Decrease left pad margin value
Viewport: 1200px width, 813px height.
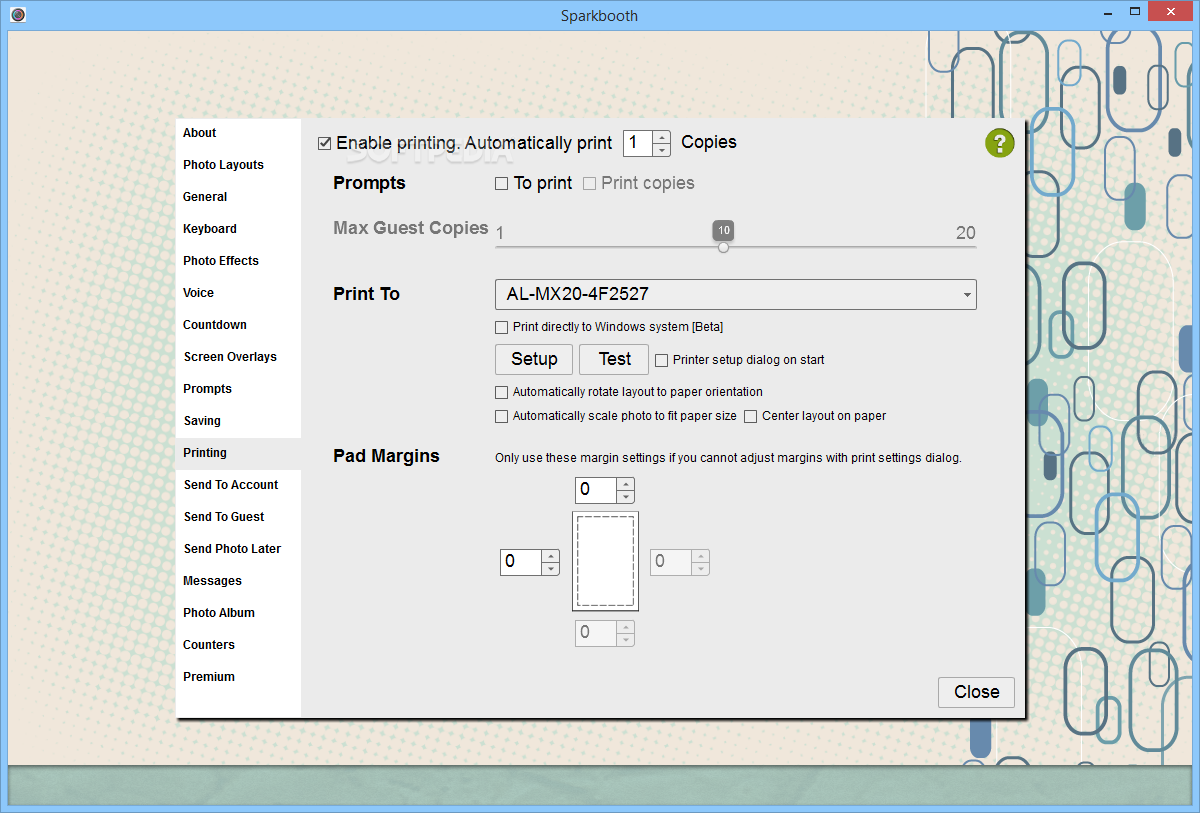pos(550,569)
